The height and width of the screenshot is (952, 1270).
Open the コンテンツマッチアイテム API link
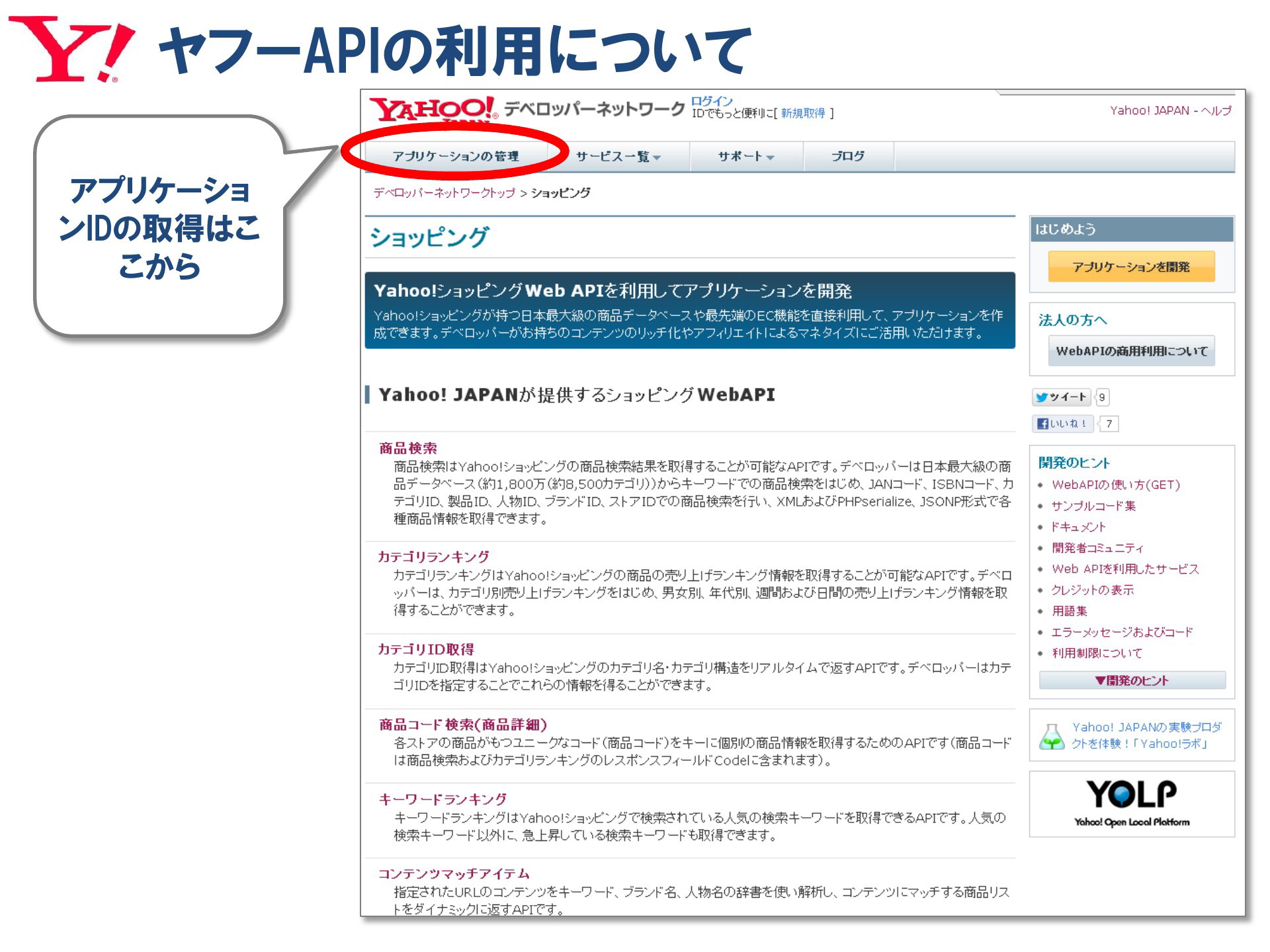click(454, 874)
